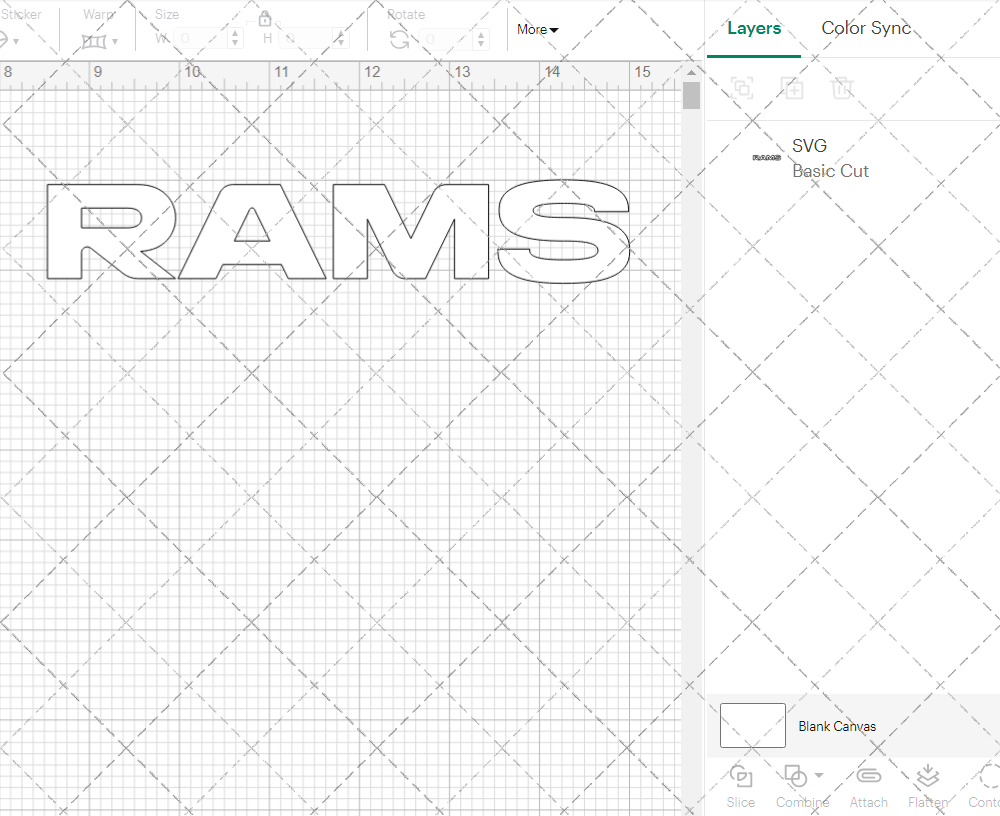Click the Height size input field
1000x816 pixels.
coord(306,38)
